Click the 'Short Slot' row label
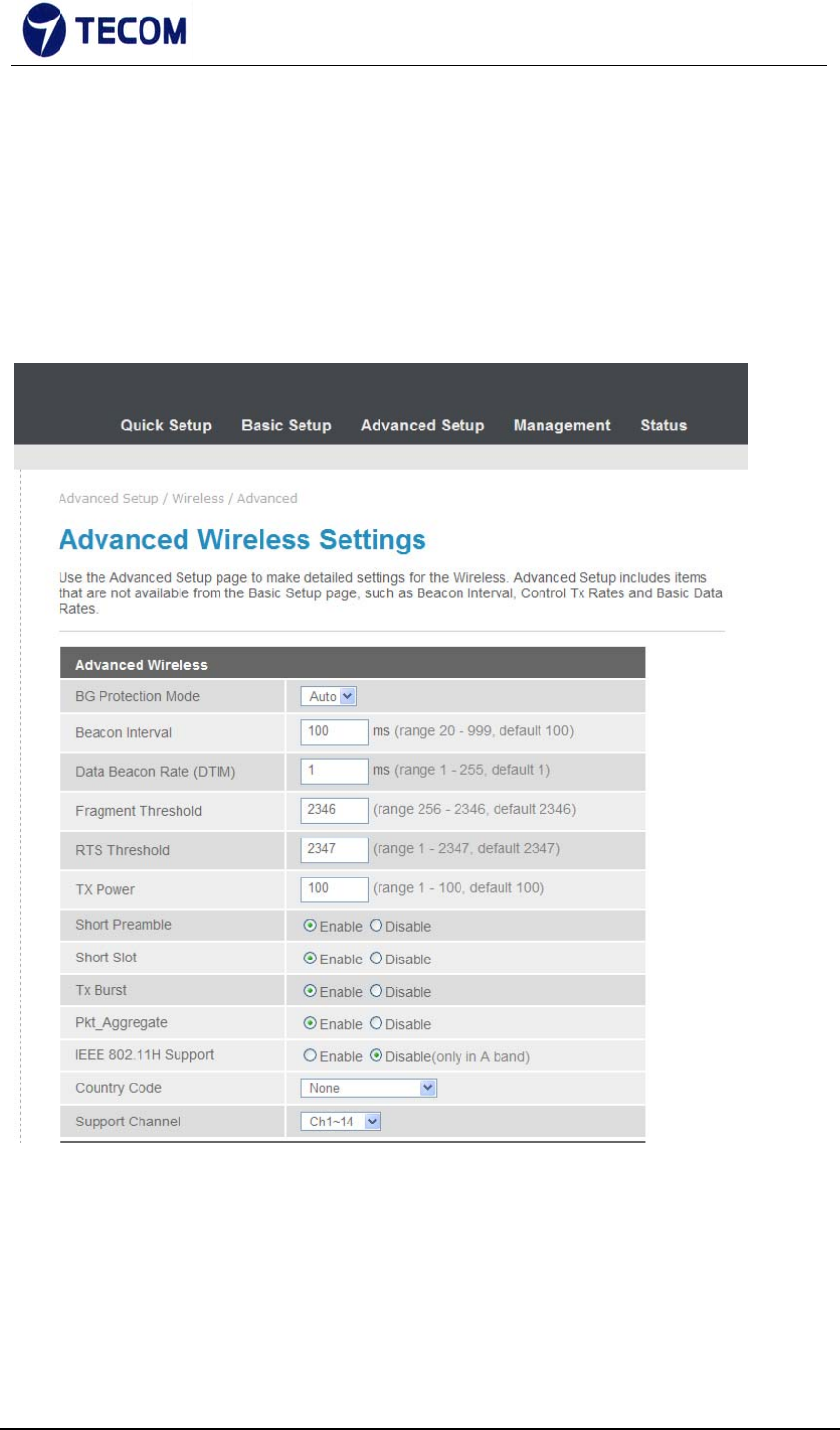Viewport: 840px width, 1430px height. 106,958
